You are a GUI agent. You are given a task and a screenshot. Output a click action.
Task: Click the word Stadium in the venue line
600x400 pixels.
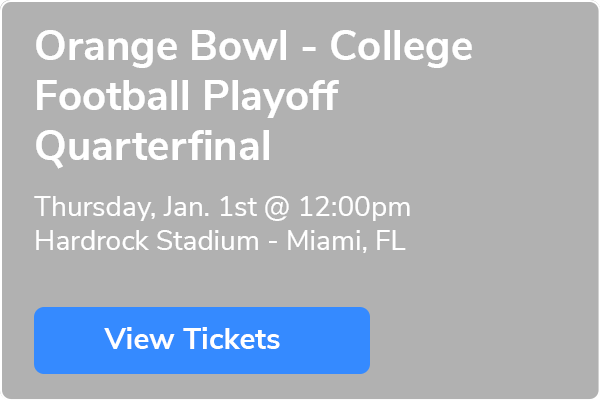coord(208,240)
